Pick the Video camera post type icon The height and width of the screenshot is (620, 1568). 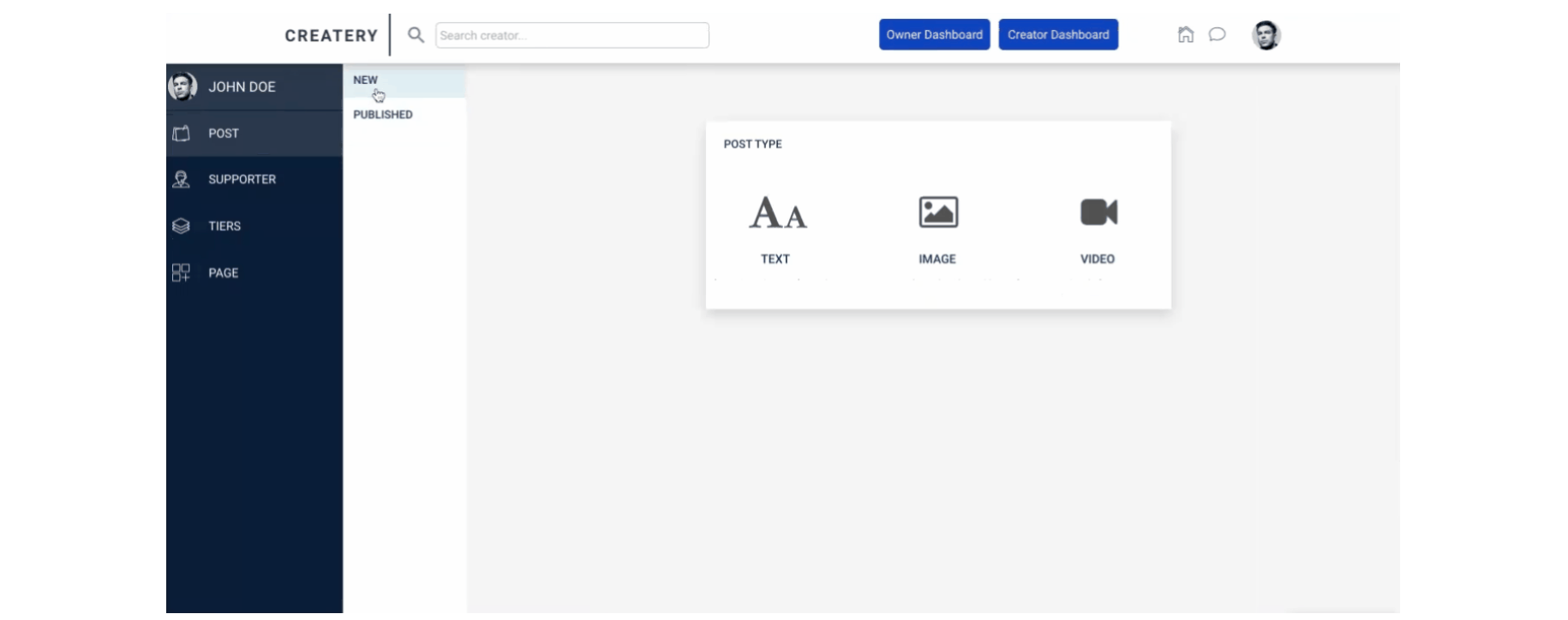click(x=1098, y=212)
